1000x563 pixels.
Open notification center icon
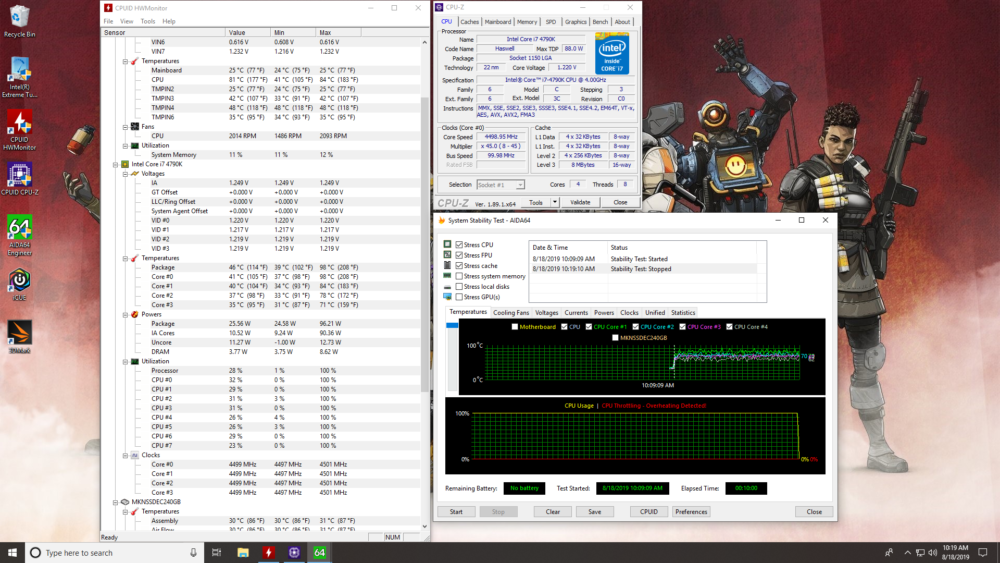pos(983,552)
